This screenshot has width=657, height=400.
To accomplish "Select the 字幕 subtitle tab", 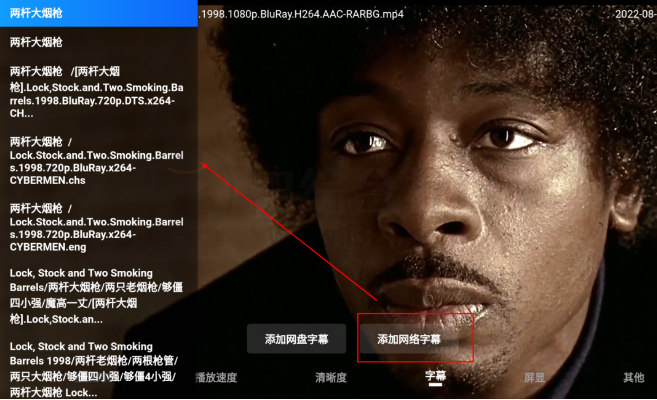I will pyautogui.click(x=435, y=376).
